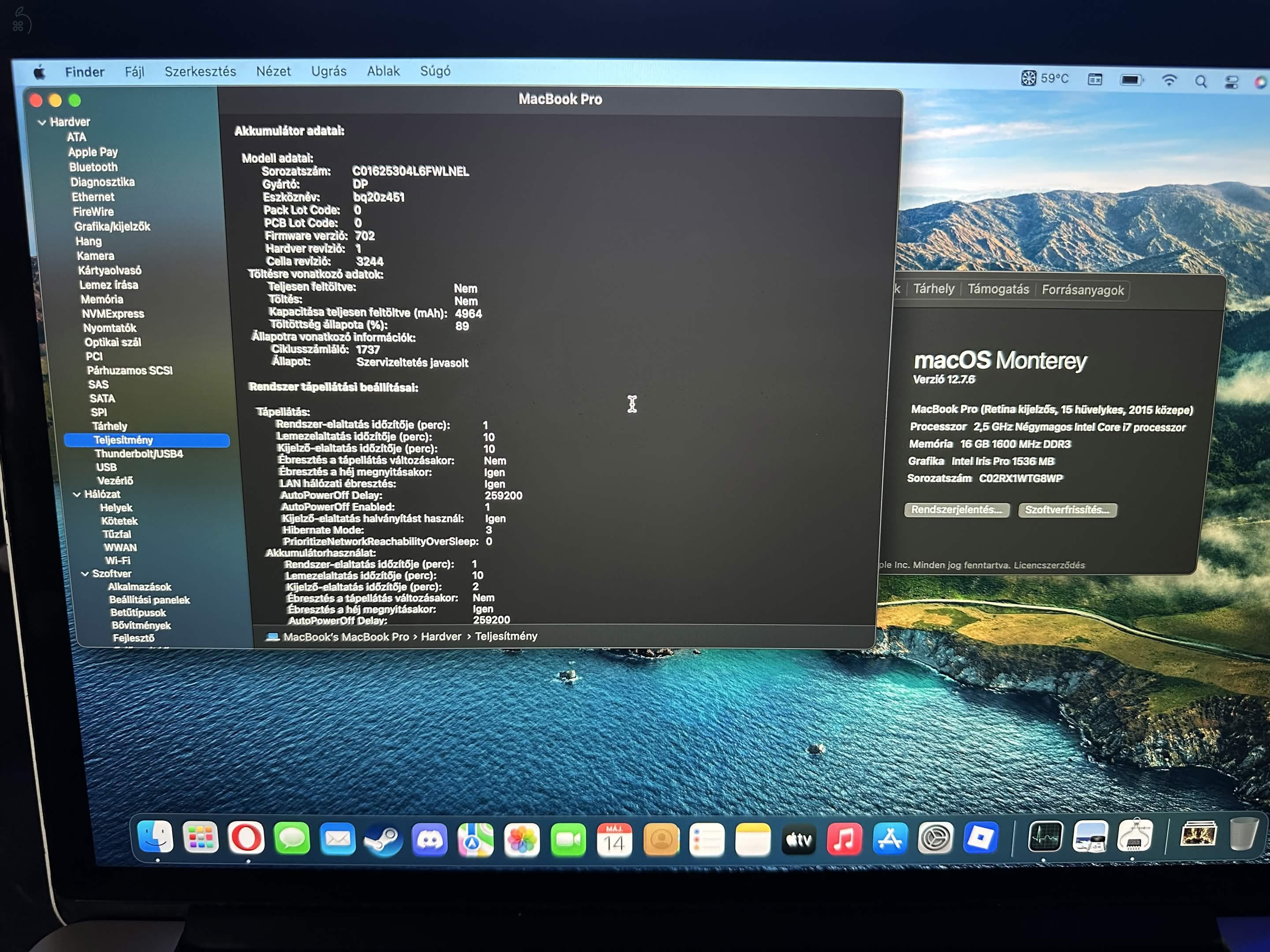1270x952 pixels.
Task: Open the Mail app in the Dock
Action: point(338,840)
